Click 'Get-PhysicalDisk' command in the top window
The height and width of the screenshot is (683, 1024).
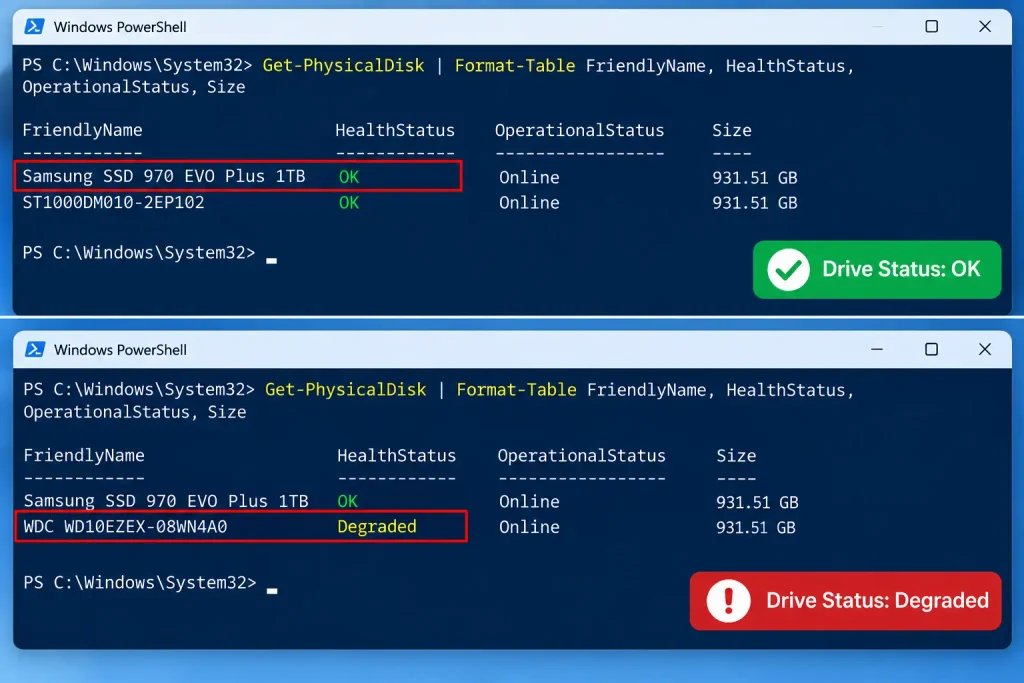coord(343,66)
